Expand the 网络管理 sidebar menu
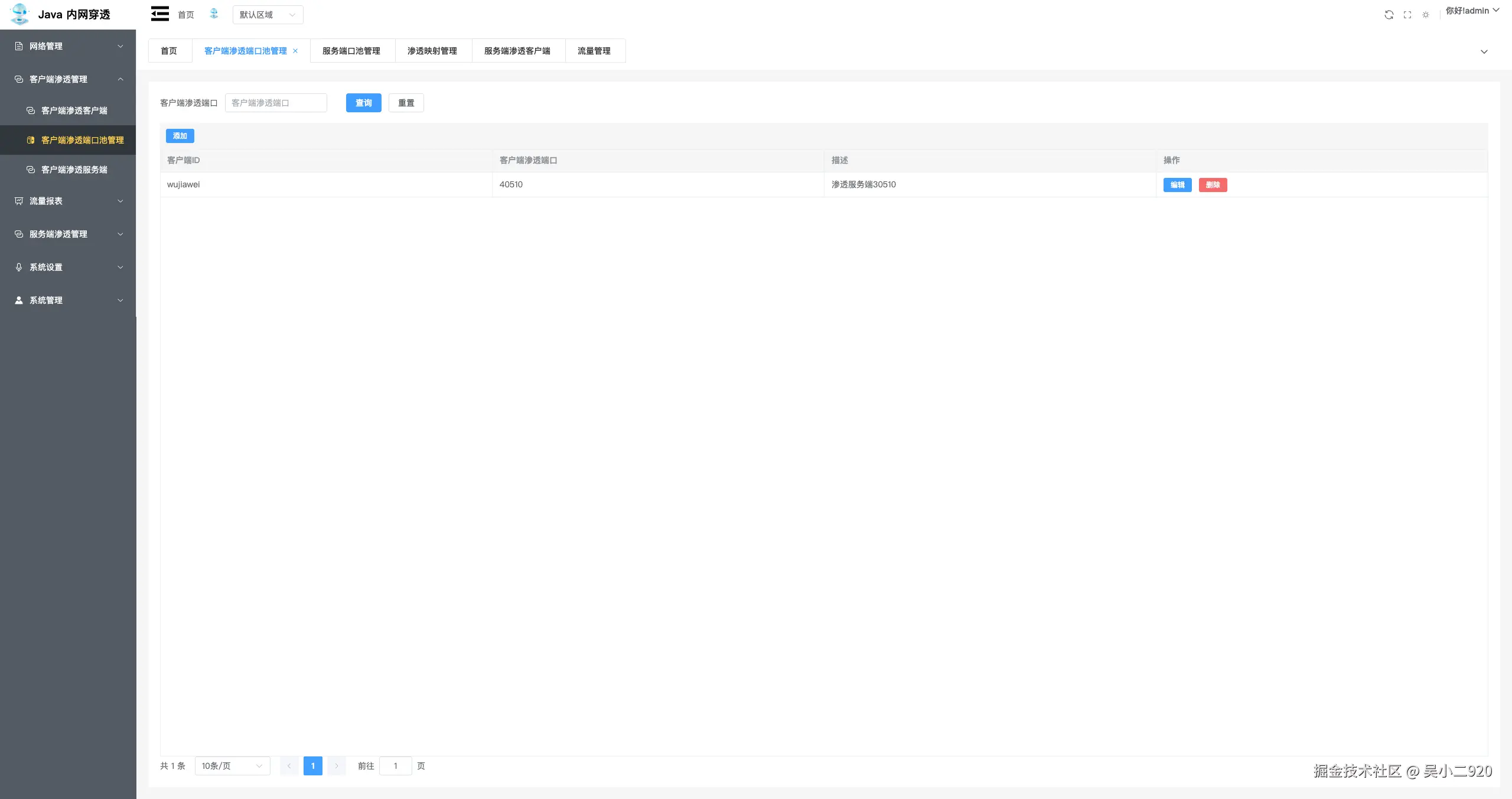Viewport: 1512px width, 799px height. (68, 46)
